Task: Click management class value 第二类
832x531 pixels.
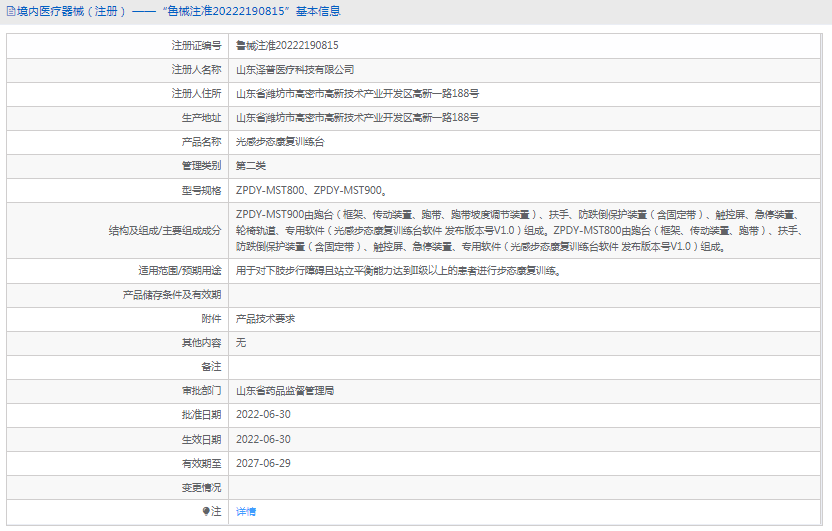Action: [x=250, y=166]
